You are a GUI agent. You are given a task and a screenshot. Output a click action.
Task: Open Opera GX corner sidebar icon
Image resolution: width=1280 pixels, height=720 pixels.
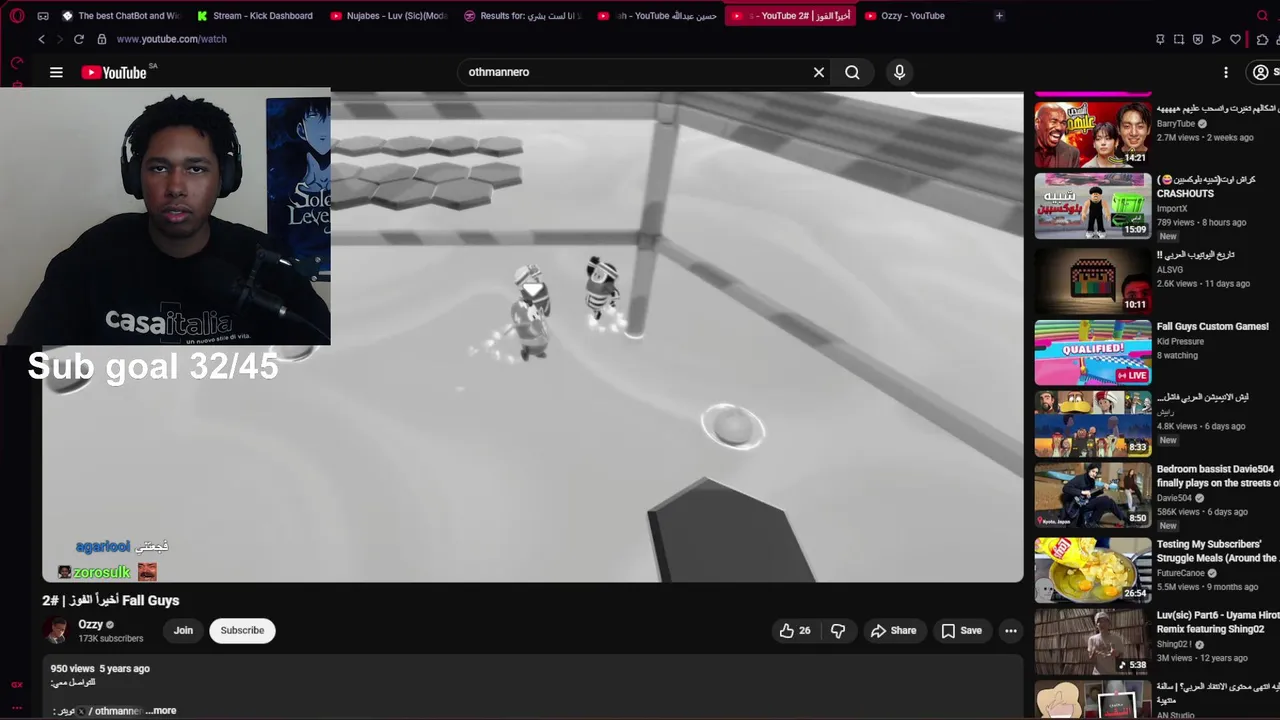(17, 684)
